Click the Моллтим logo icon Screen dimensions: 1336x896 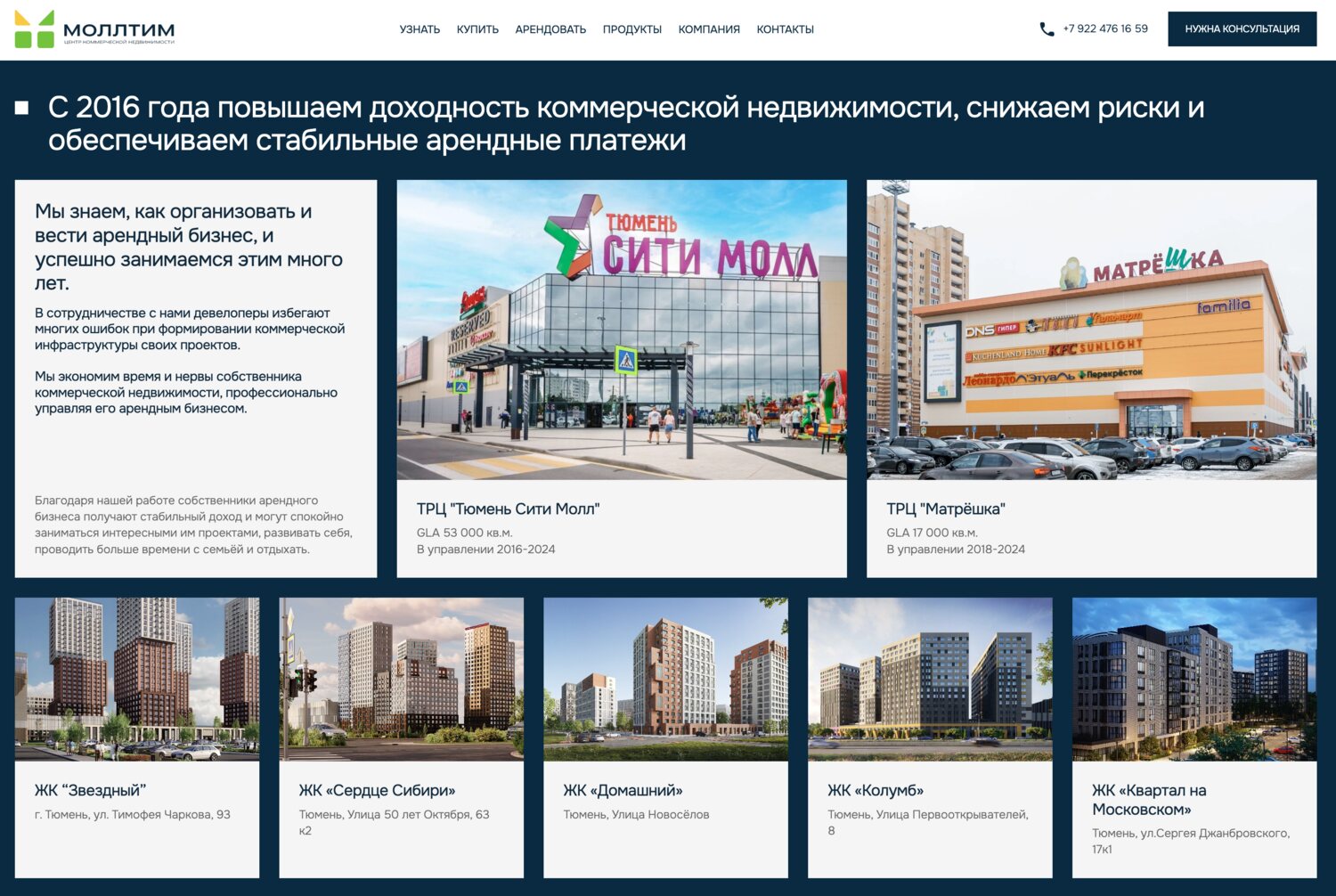35,29
